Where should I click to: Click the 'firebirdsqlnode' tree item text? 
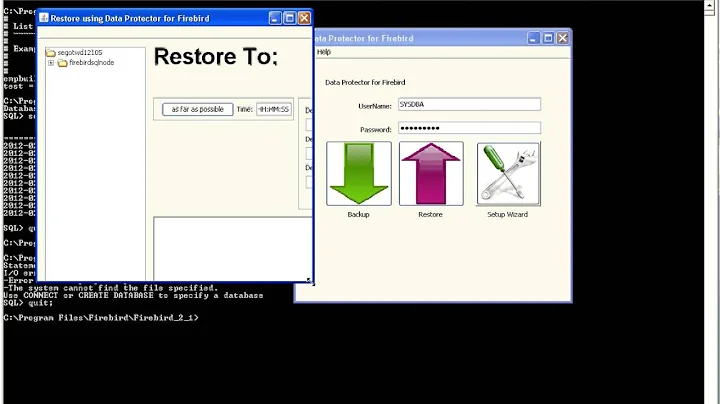pos(92,62)
